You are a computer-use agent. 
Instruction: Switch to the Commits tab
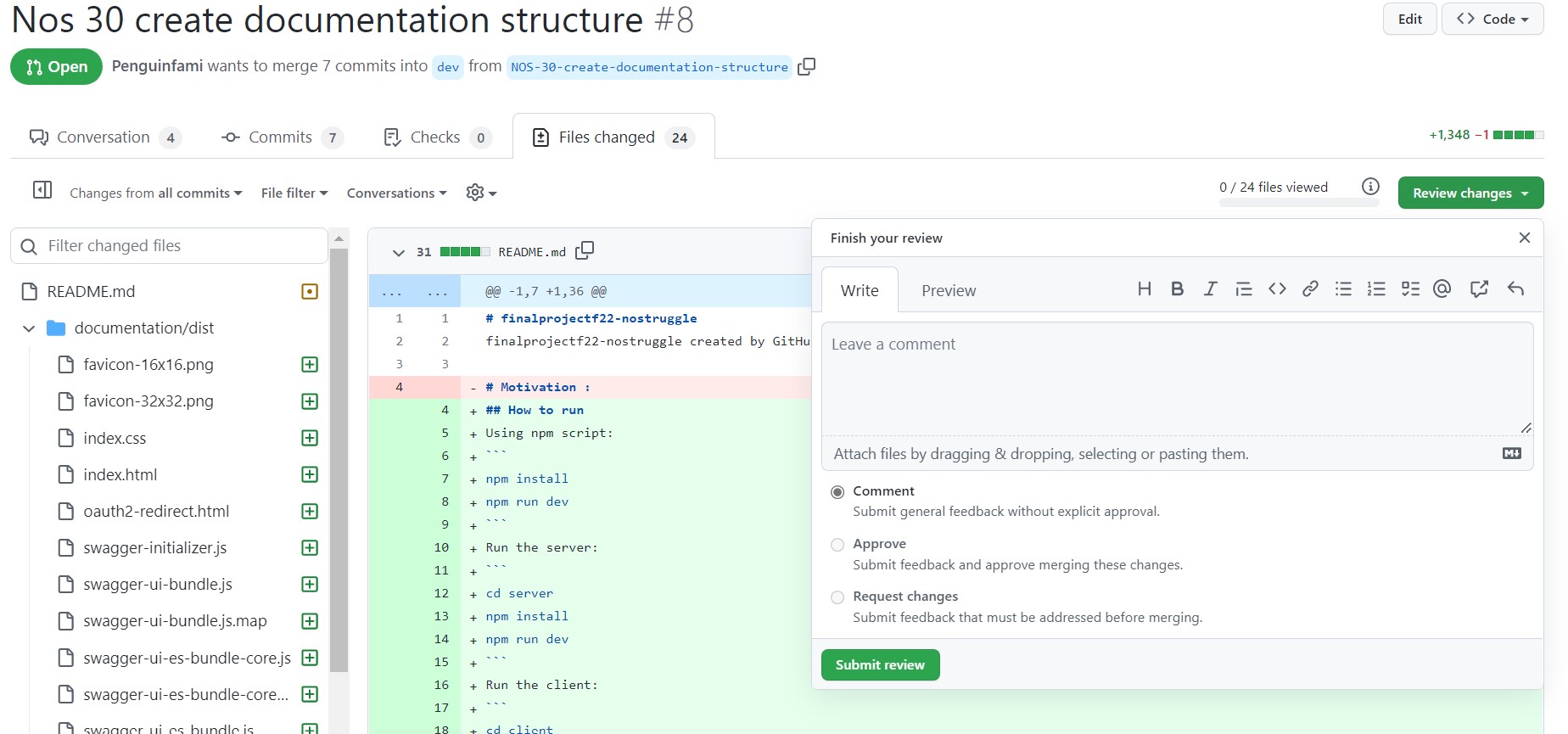[281, 137]
